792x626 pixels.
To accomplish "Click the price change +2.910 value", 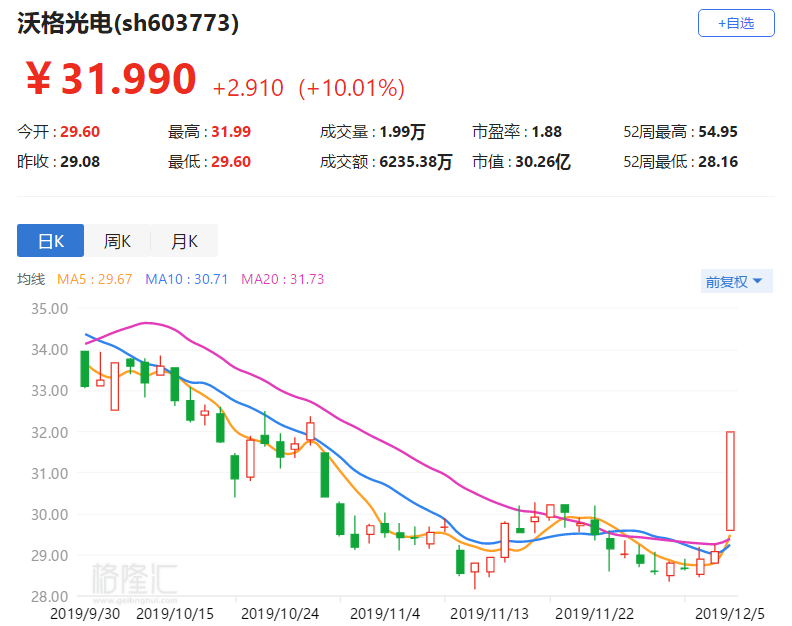I will tap(248, 88).
